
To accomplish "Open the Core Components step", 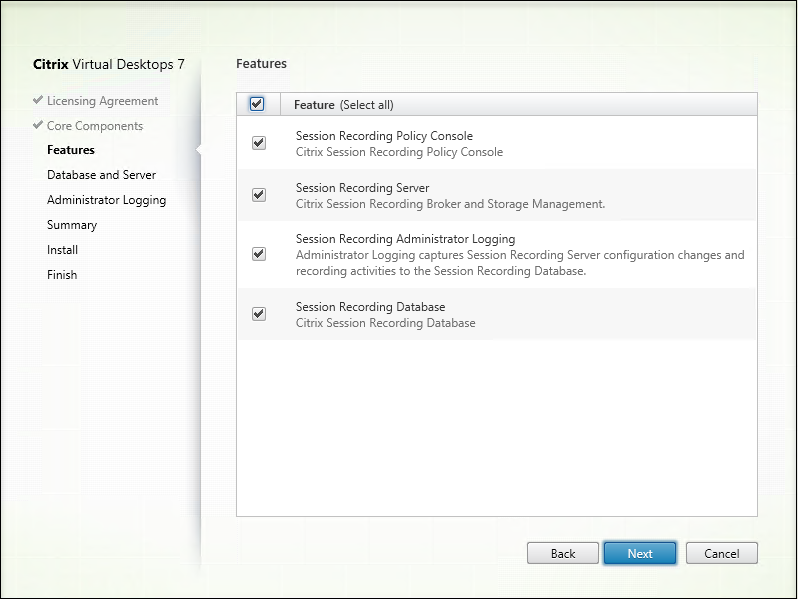I will (95, 126).
